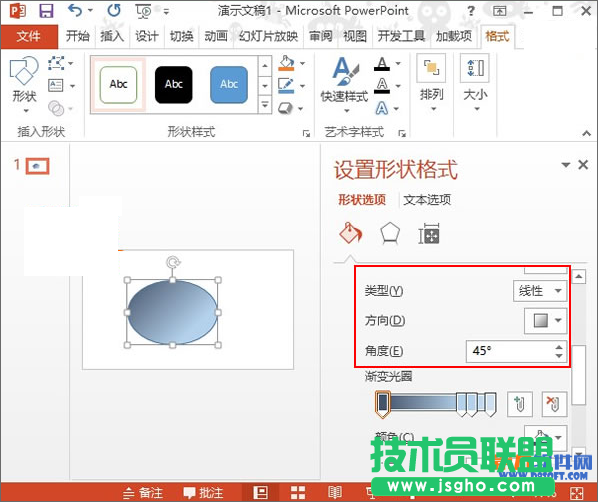Customize Quick Access Toolbar dropdown
The width and height of the screenshot is (598, 502).
coord(166,12)
